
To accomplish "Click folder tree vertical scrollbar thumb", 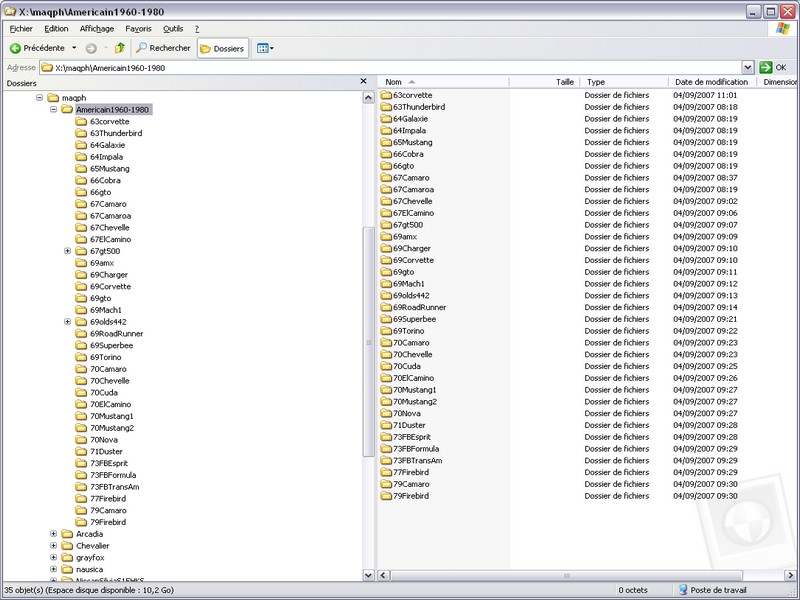I will point(368,342).
